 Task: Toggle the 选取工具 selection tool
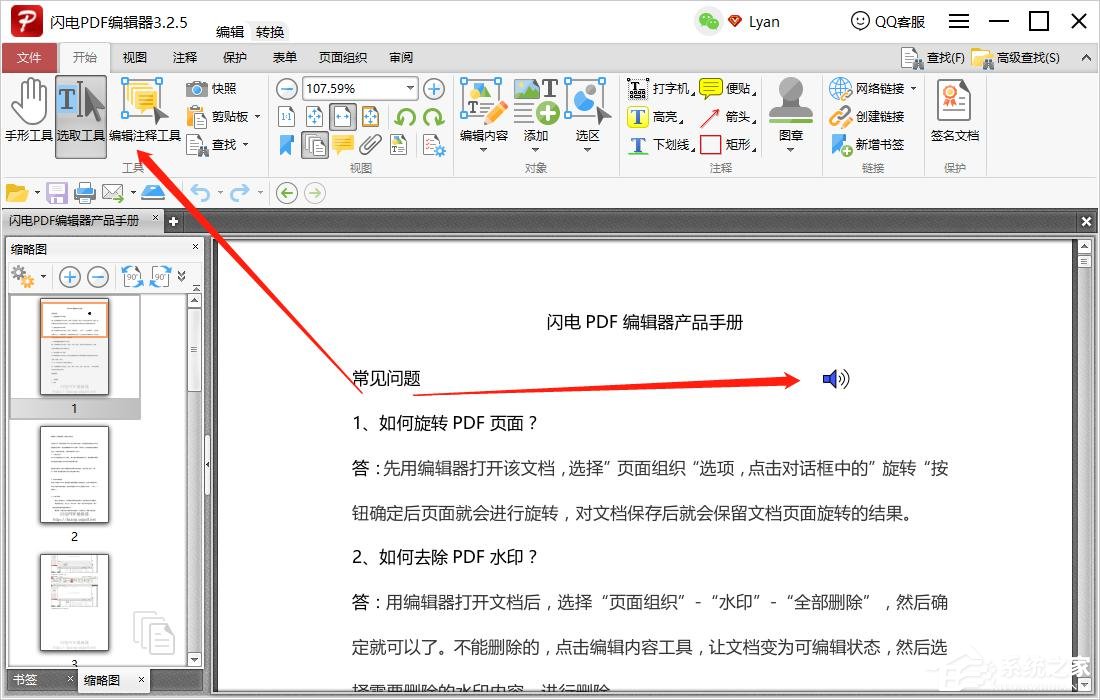click(x=81, y=110)
